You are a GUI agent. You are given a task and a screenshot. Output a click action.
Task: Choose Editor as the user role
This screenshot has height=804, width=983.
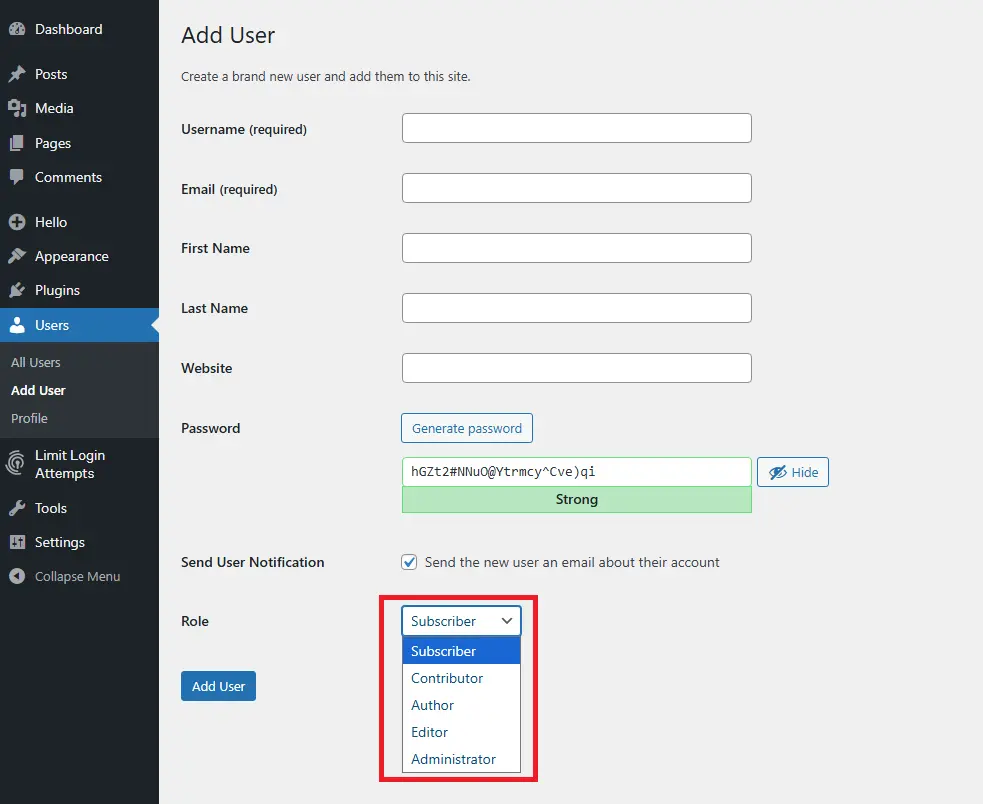(429, 732)
